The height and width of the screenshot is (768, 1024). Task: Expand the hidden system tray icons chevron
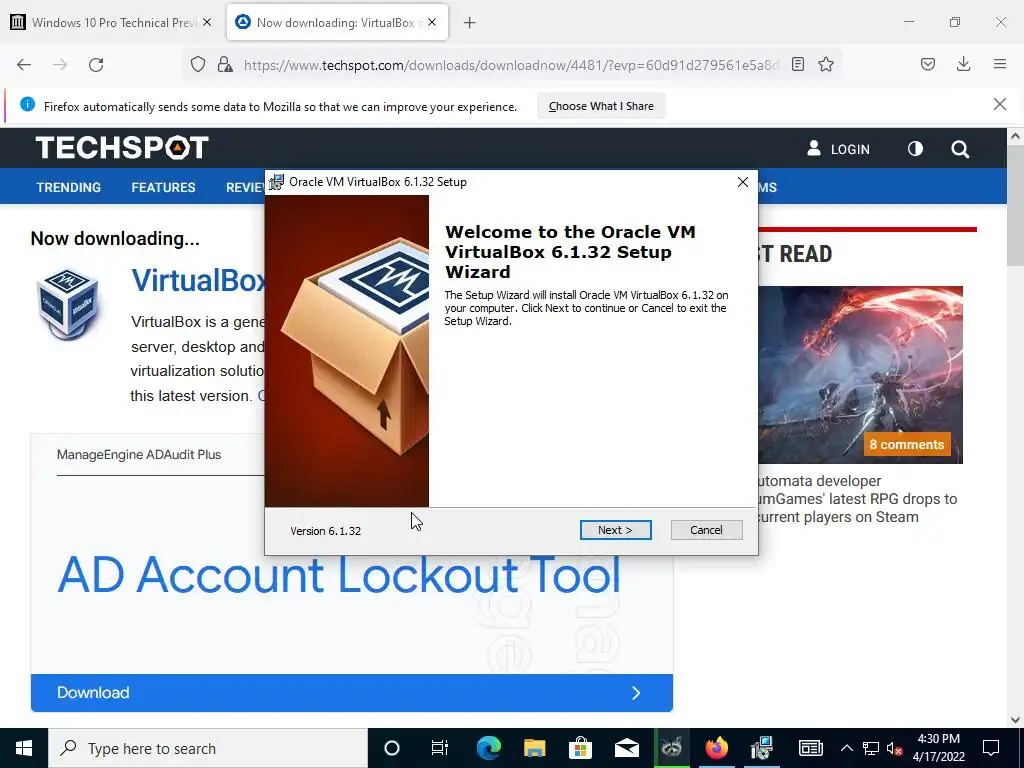[x=846, y=748]
